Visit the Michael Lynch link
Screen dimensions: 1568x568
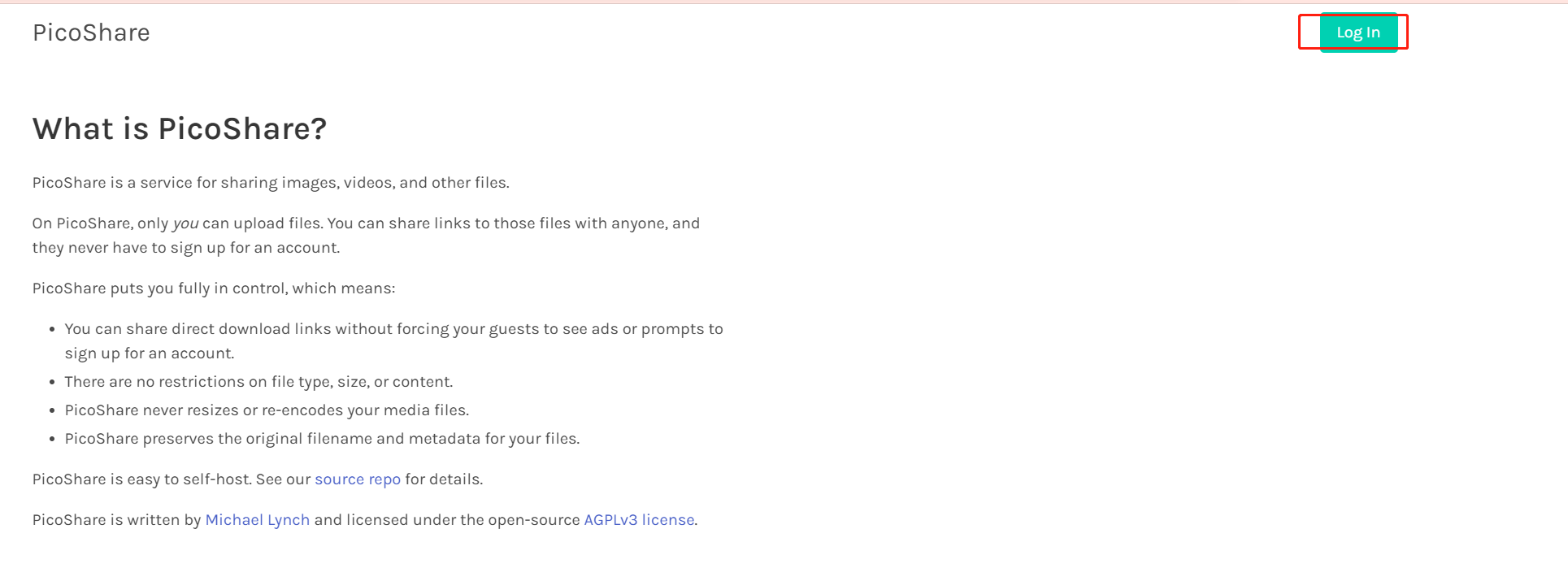coord(257,520)
